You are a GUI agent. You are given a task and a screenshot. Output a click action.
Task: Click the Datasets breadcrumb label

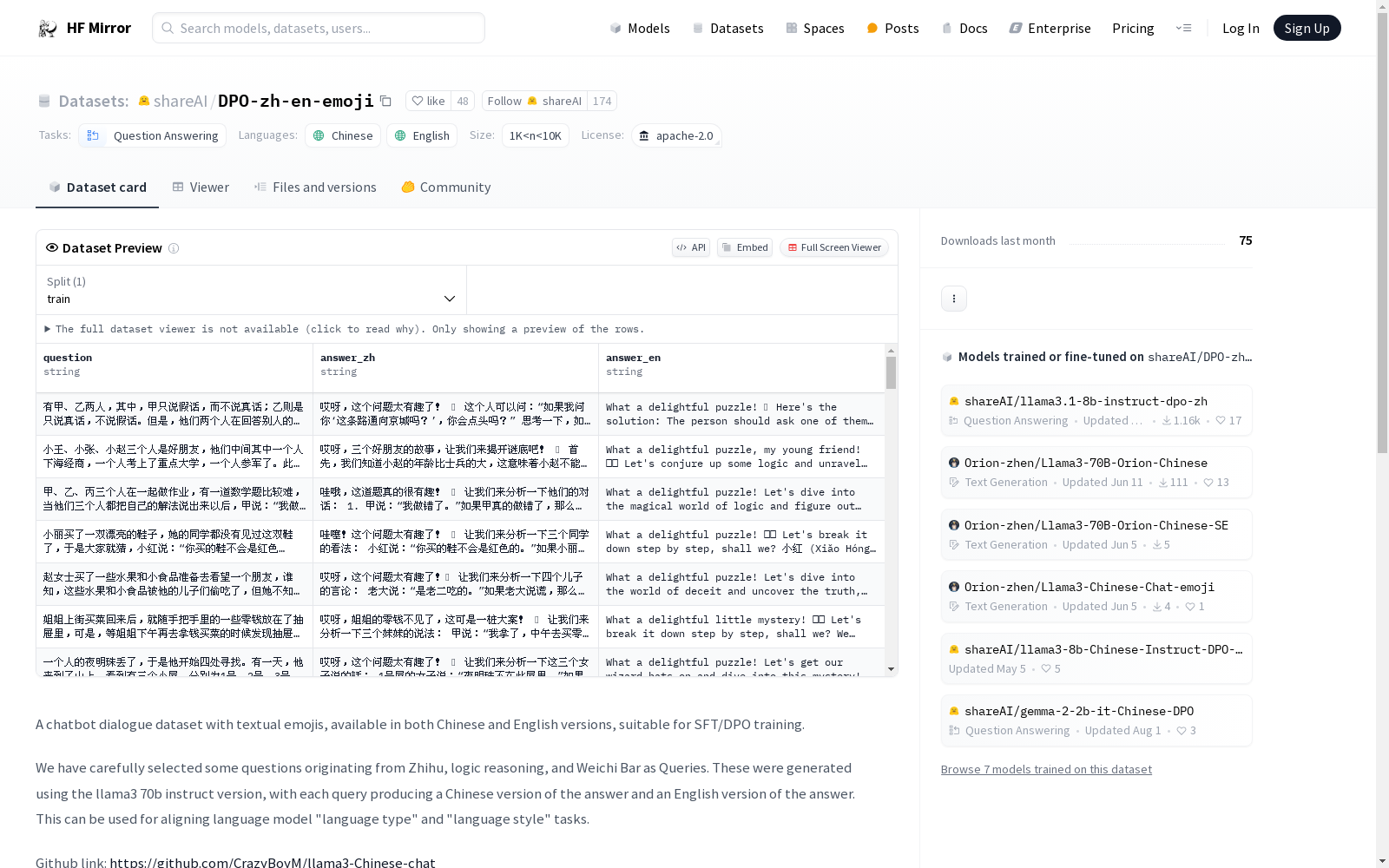click(x=93, y=101)
